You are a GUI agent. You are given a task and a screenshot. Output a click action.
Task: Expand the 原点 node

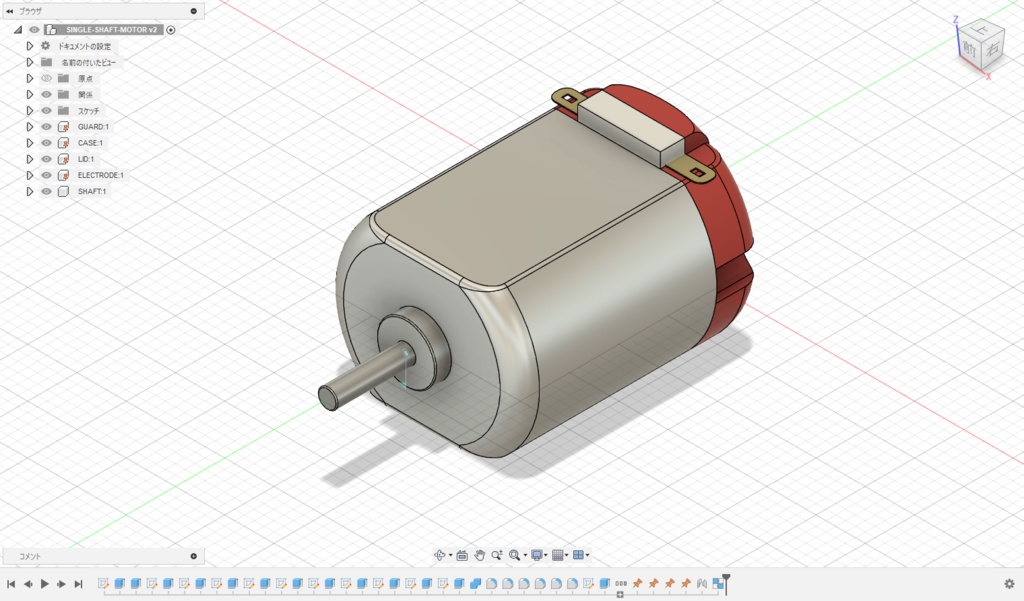[x=29, y=78]
